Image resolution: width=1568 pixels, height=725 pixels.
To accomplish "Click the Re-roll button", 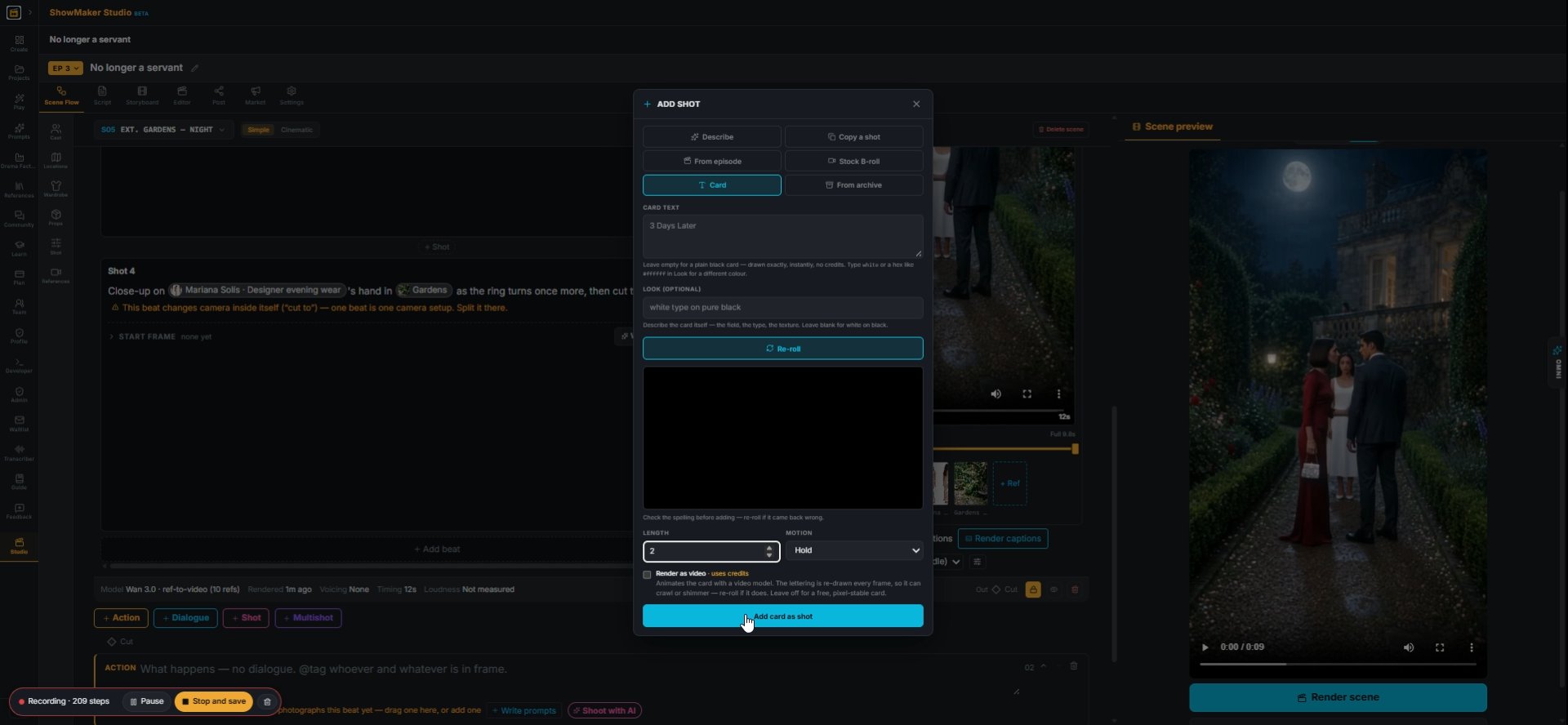I will 782,349.
